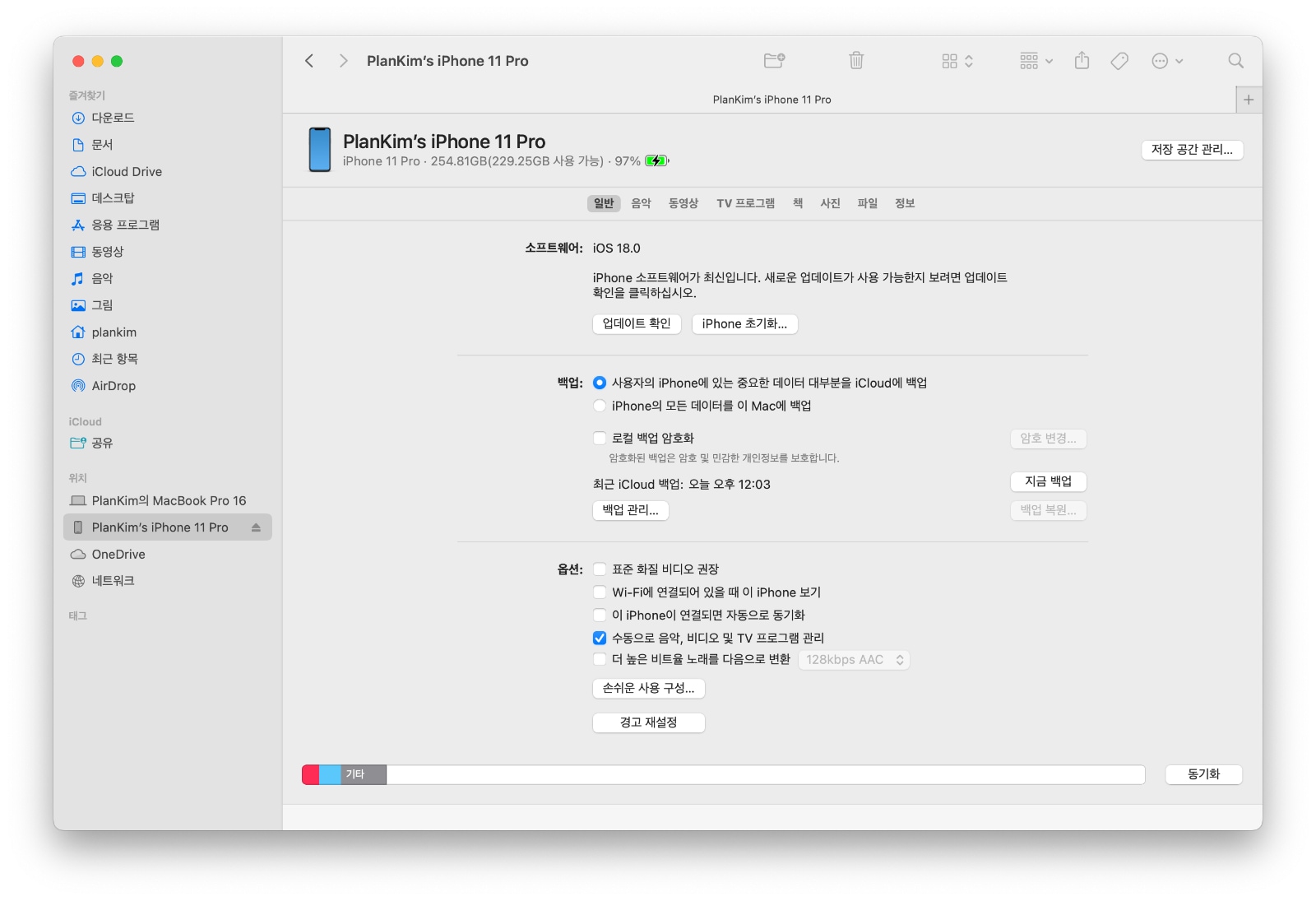Click the battery charging indicator at 97%

pos(657,161)
